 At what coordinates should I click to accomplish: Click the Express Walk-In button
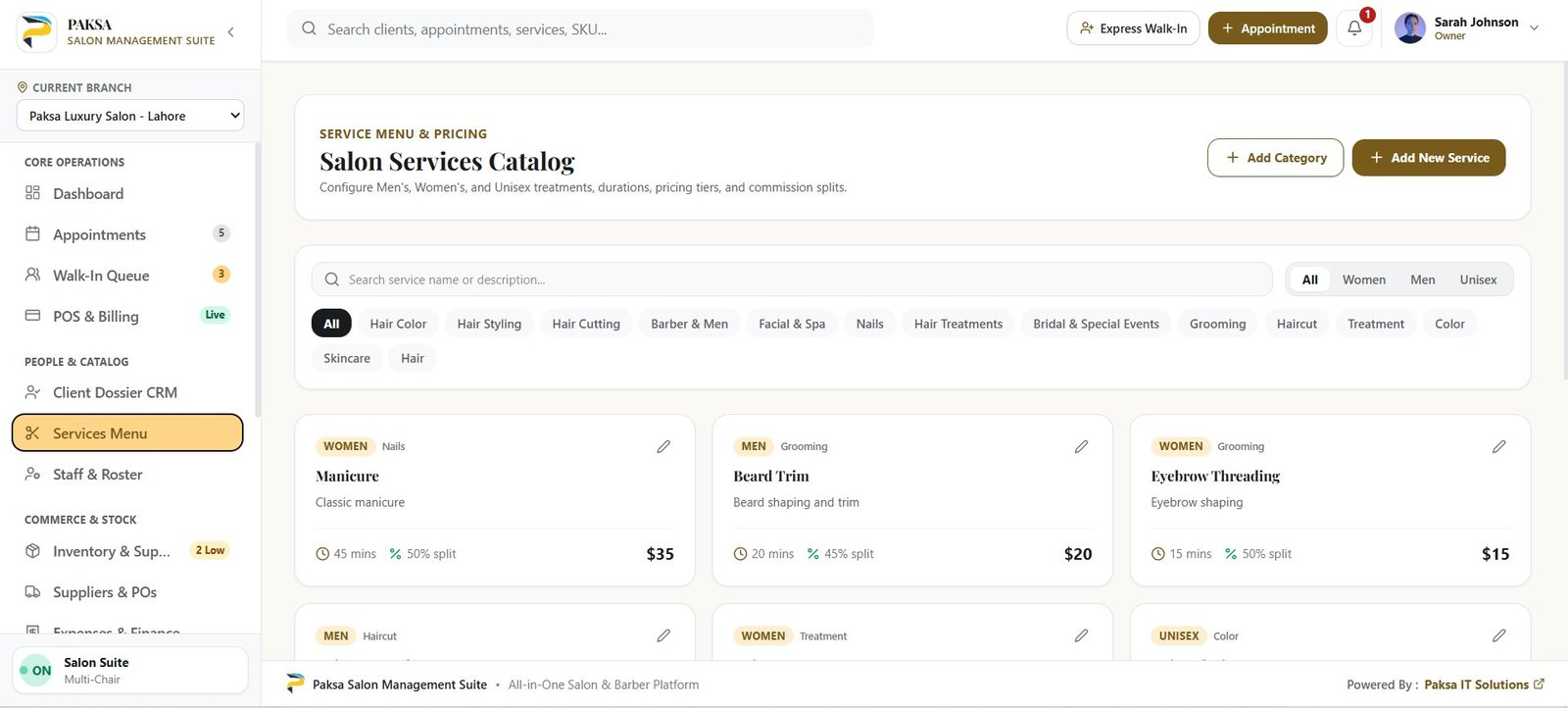pos(1133,28)
